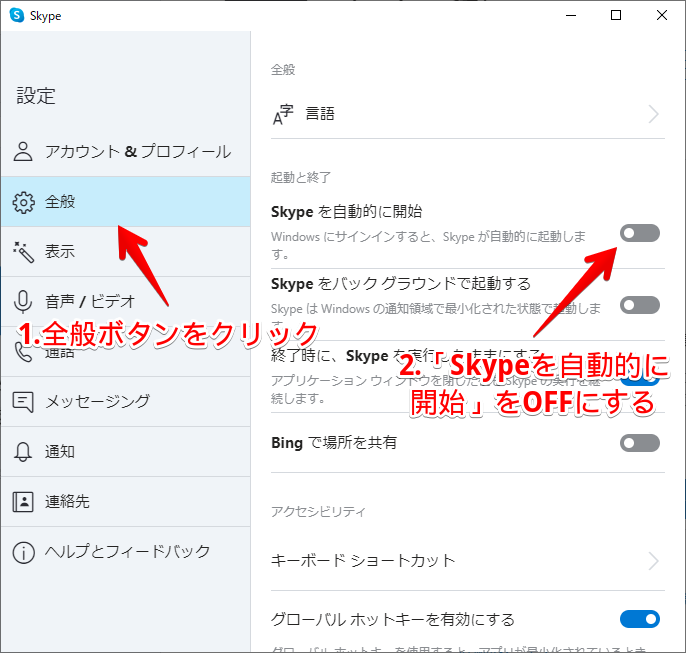Toggle Skype を自動的に開始 switch

point(640,233)
